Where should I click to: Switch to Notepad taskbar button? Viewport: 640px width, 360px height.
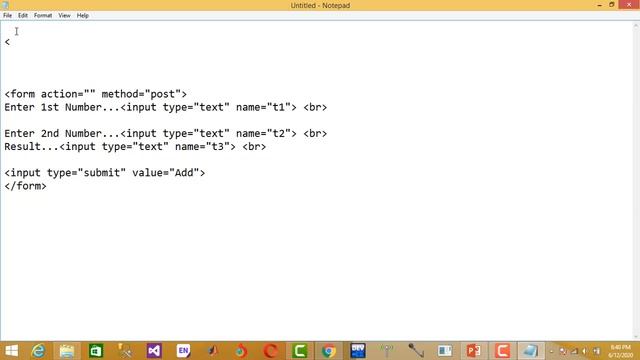531,351
